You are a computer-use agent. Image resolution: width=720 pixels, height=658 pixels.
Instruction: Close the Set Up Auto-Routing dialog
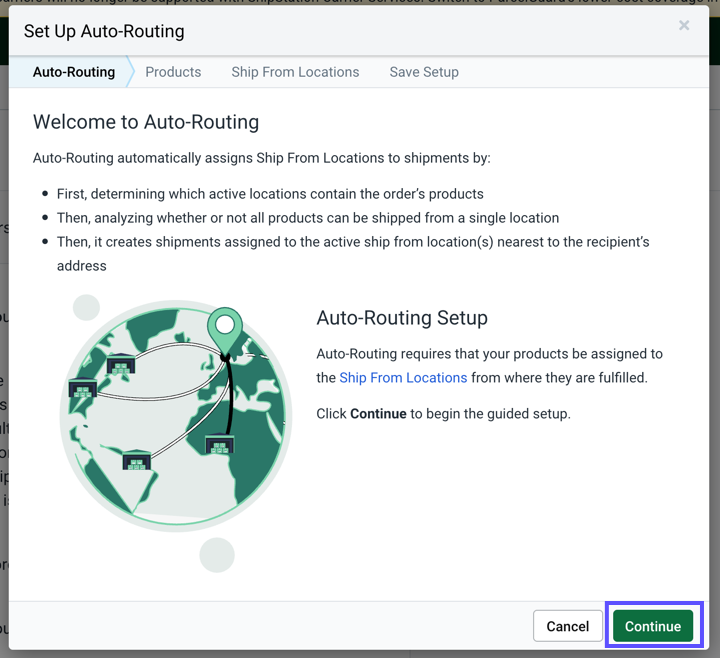(x=684, y=25)
